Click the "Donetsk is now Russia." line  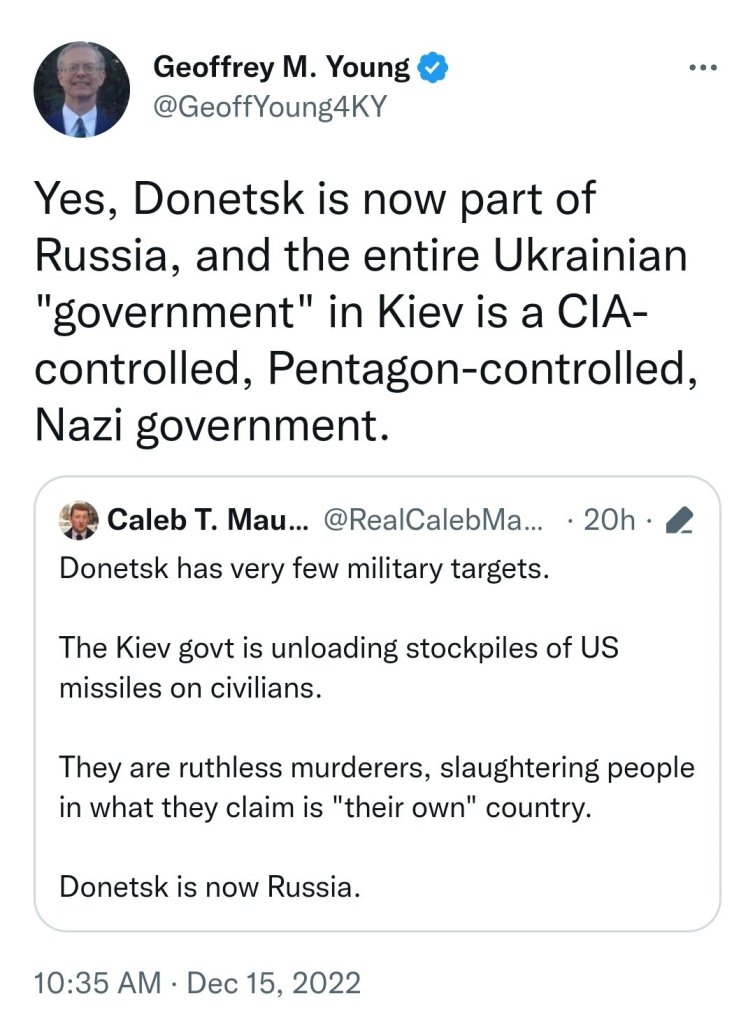[x=208, y=885]
